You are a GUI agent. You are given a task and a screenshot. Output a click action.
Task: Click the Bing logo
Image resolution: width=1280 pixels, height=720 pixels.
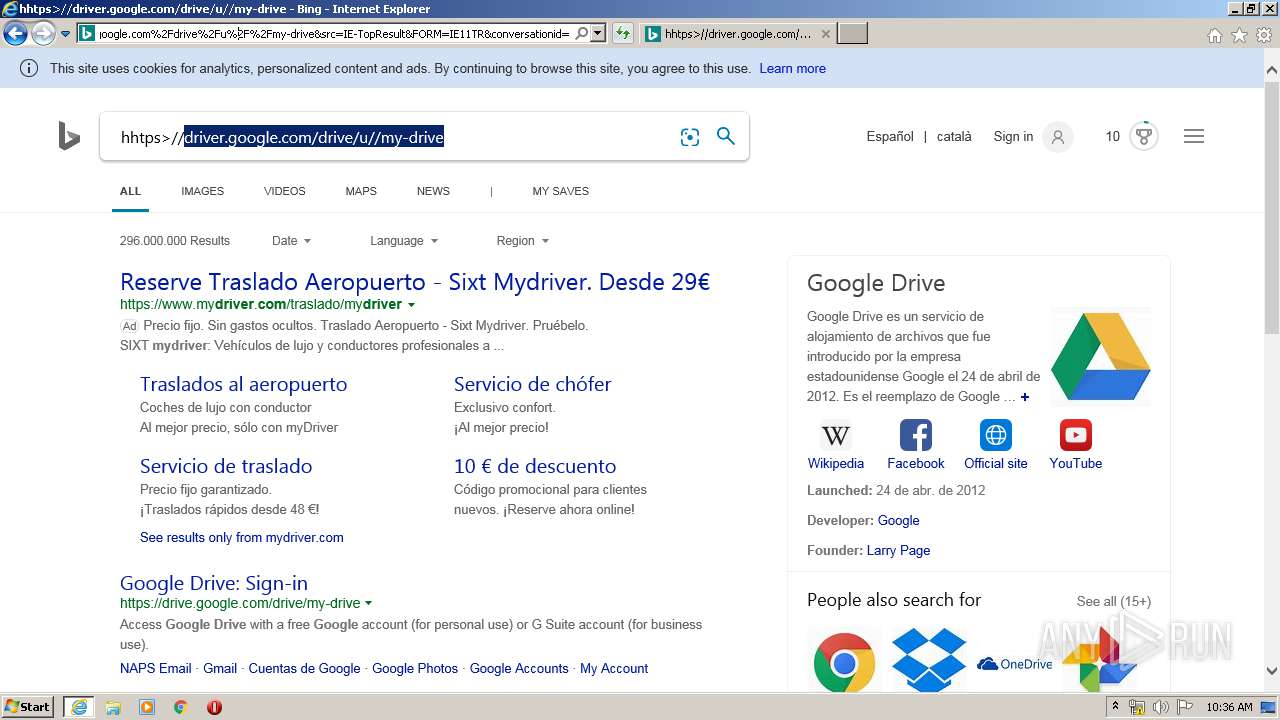click(x=68, y=137)
